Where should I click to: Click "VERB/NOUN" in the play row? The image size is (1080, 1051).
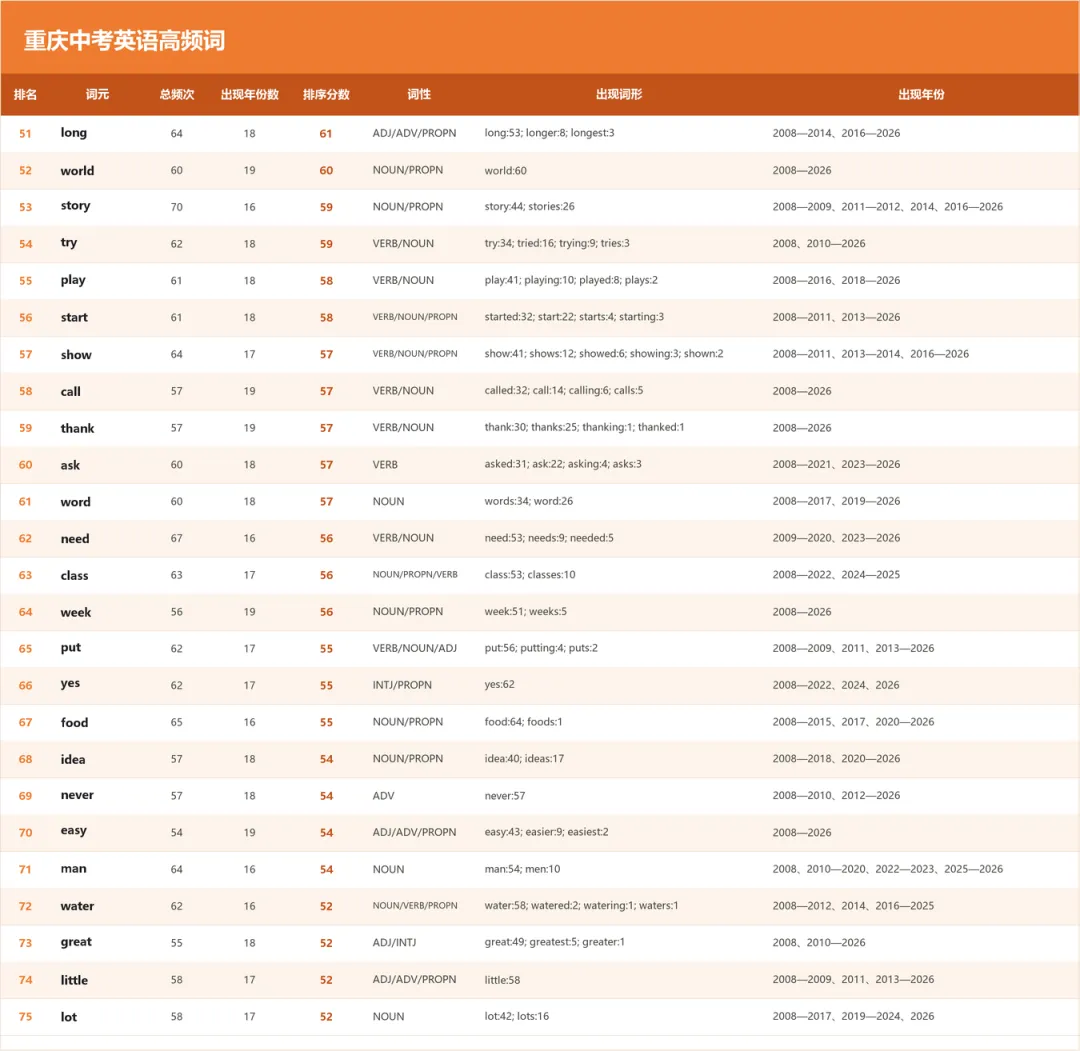(x=404, y=280)
